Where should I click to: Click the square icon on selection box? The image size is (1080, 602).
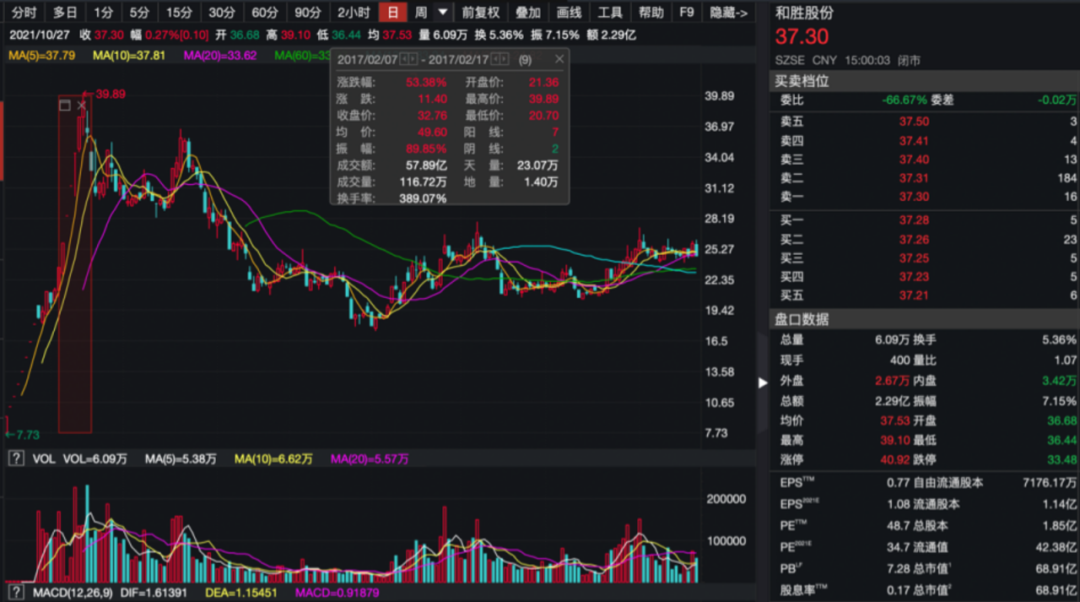[65, 105]
